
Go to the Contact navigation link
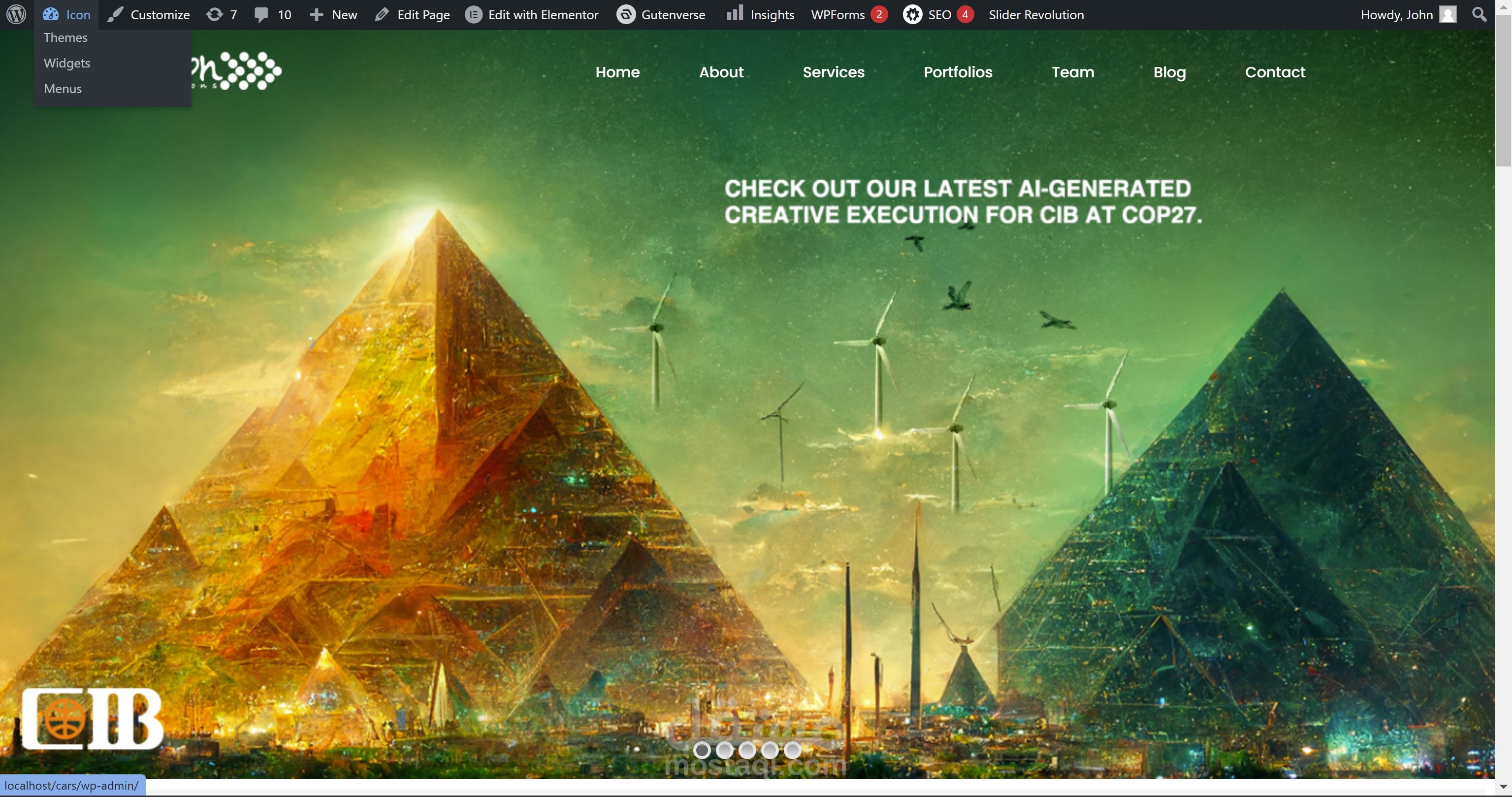(1275, 72)
